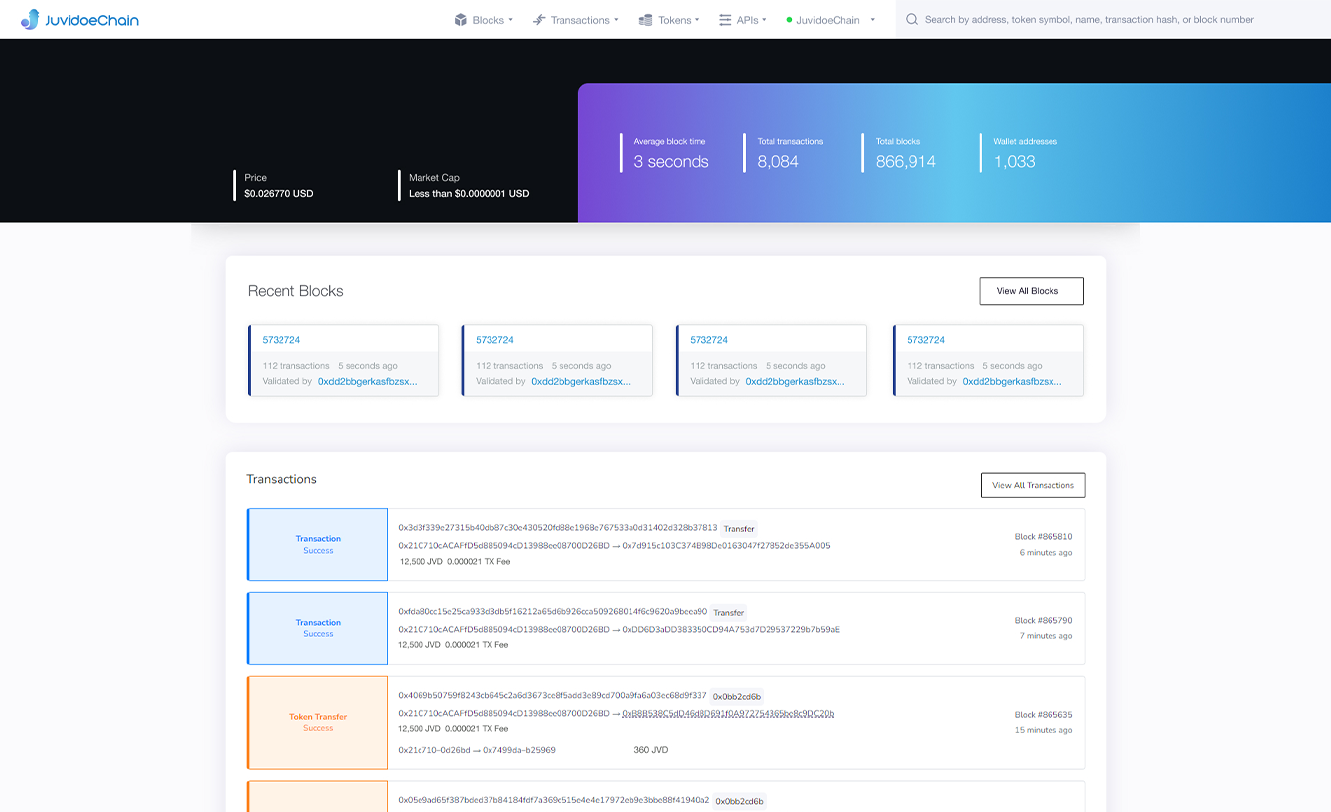Expand the Tokens dropdown arrow

(x=697, y=20)
